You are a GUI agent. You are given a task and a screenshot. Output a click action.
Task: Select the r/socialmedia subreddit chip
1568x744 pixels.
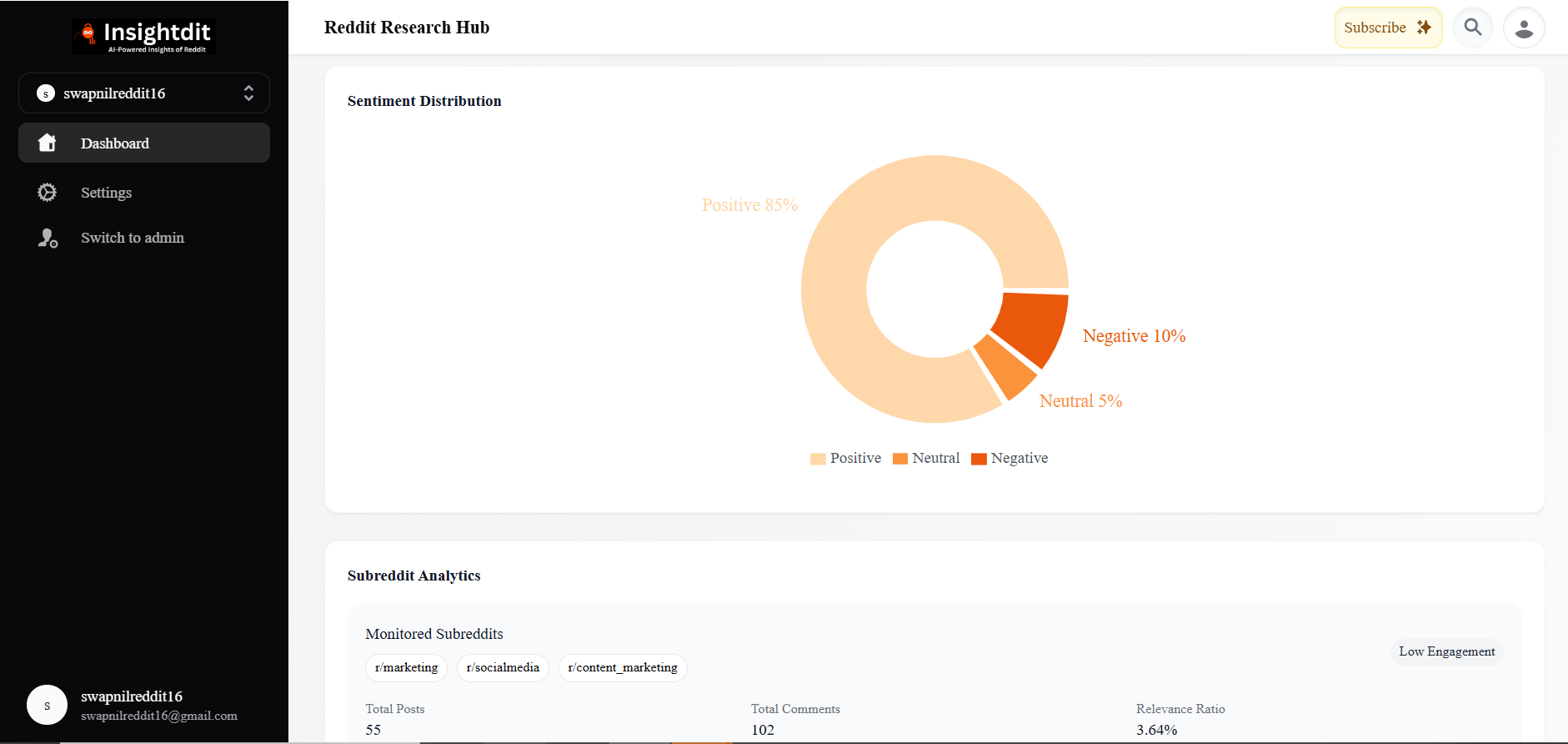coord(503,668)
